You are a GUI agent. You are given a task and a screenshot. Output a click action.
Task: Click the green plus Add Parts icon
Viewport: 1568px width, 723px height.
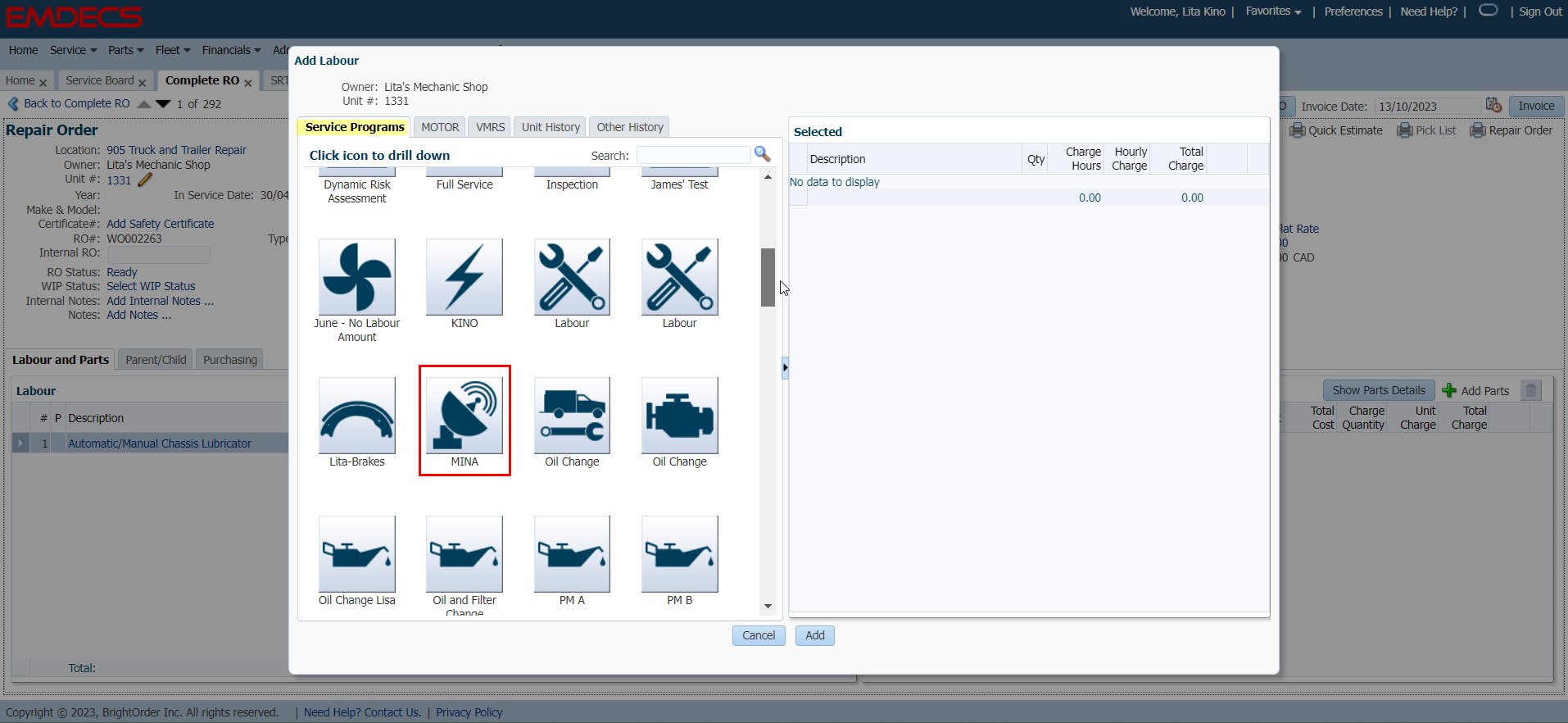[x=1449, y=390]
